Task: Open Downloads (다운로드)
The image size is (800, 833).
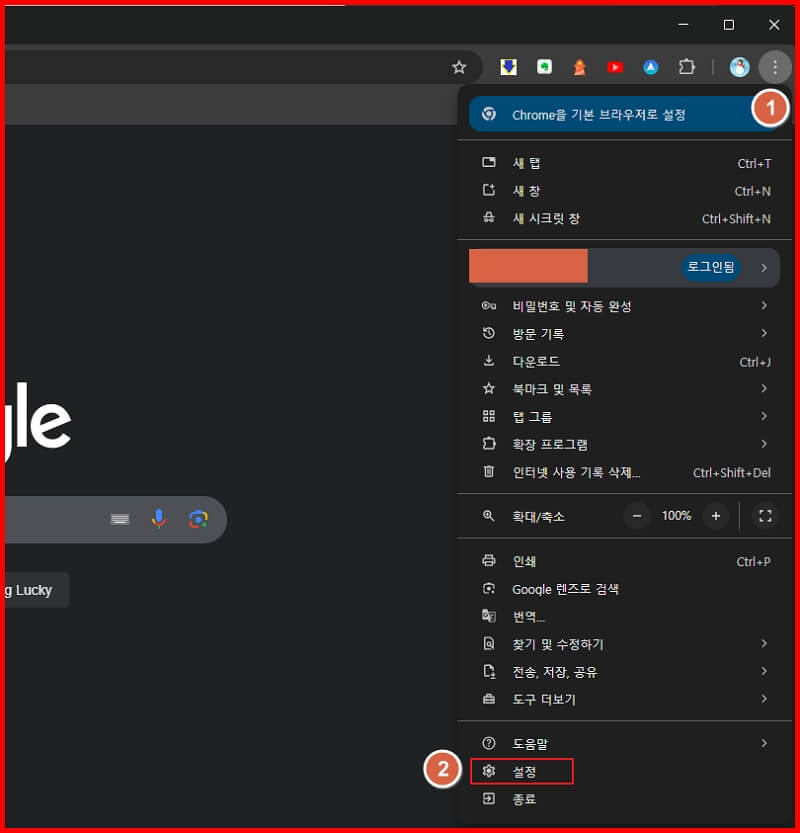Action: 626,361
